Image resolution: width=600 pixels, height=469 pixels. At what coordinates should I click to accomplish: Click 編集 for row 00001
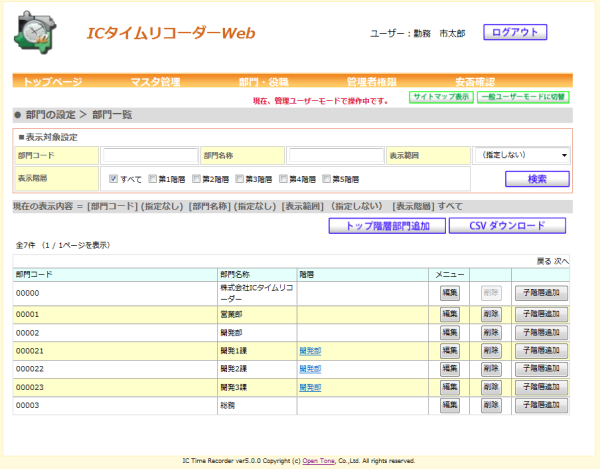pyautogui.click(x=450, y=314)
